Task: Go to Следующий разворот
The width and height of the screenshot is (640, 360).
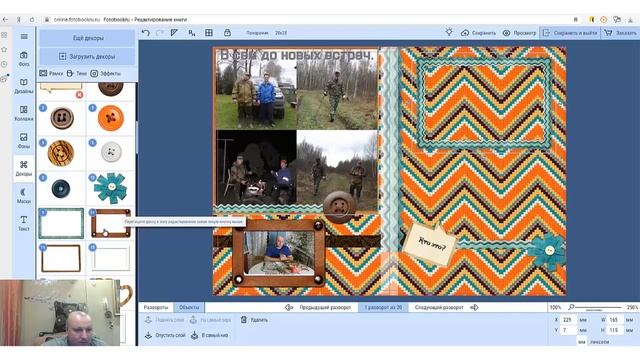Action: coord(446,307)
